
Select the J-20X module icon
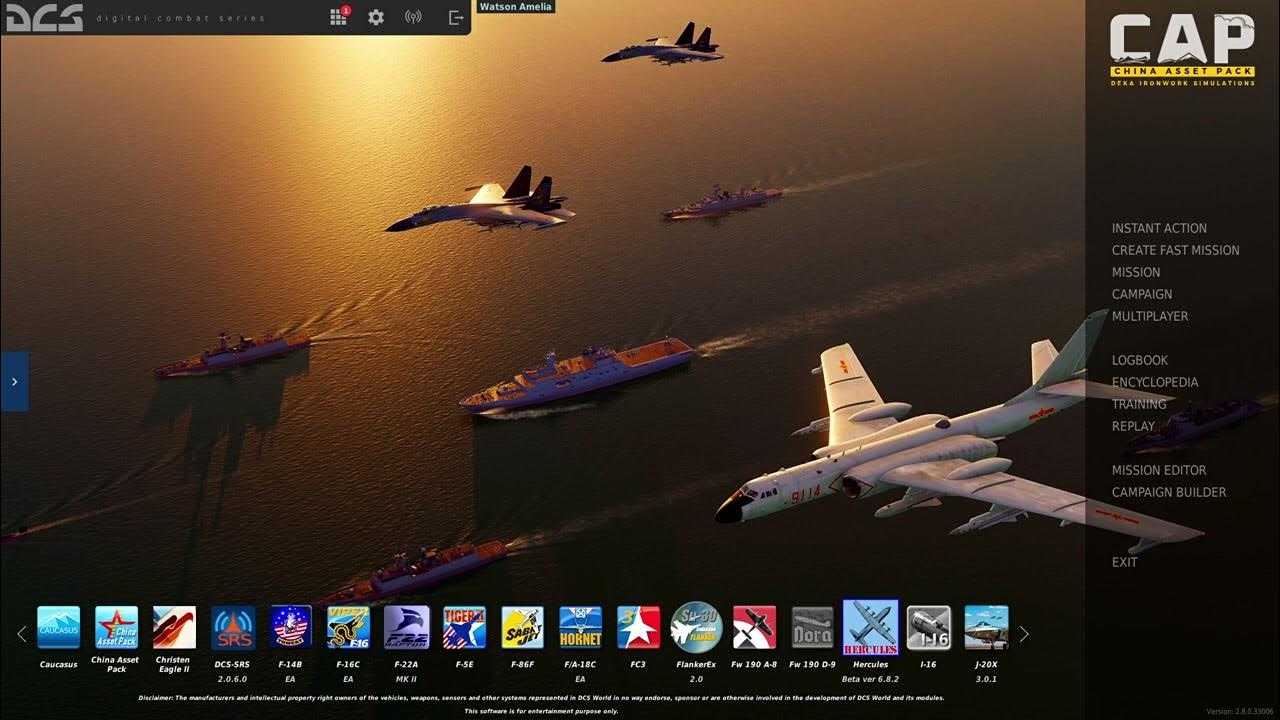pyautogui.click(x=986, y=627)
